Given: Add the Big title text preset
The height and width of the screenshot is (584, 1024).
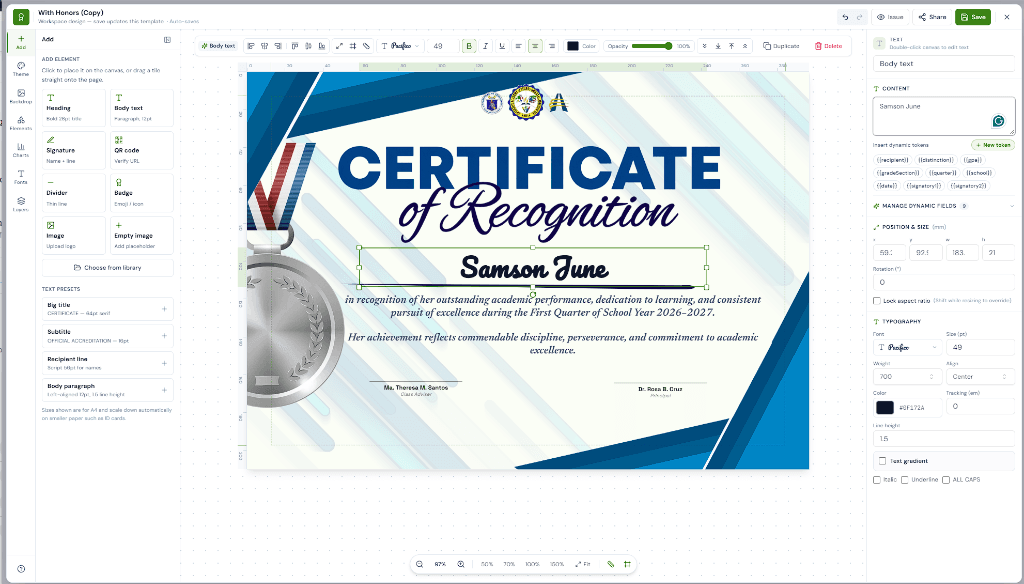Looking at the screenshot, I should (x=108, y=309).
